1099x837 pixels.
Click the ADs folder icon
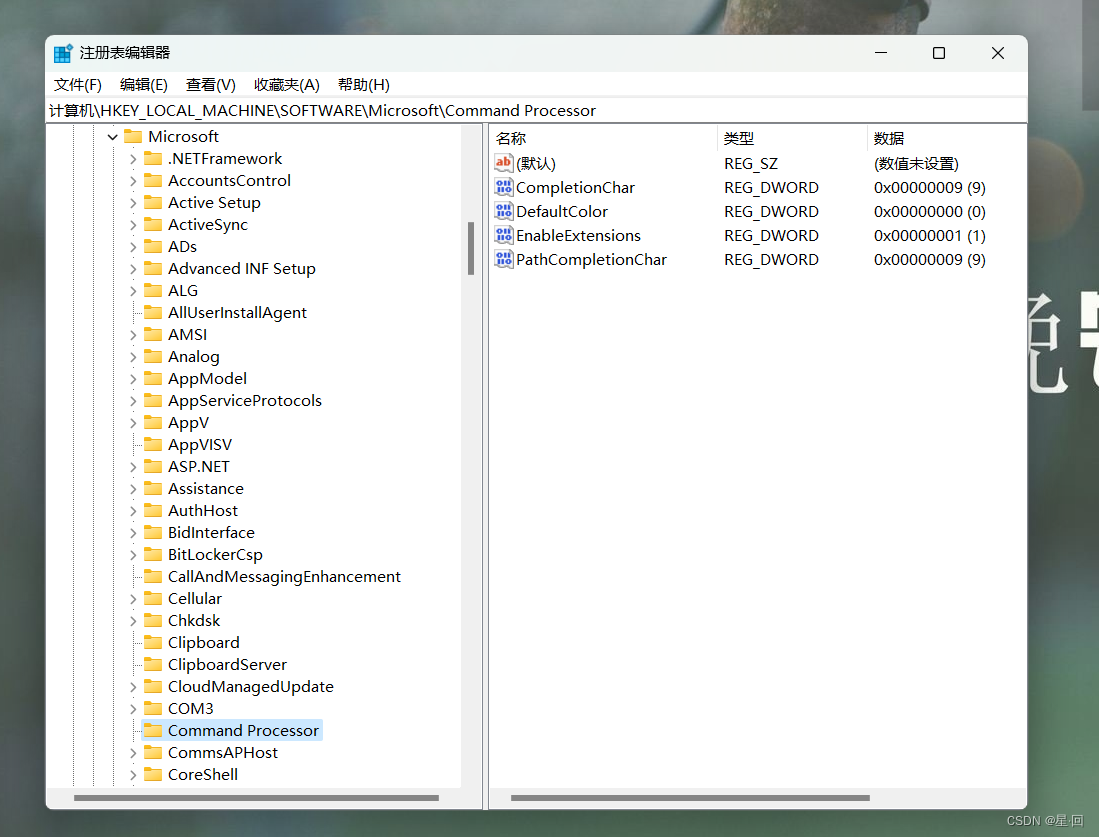click(153, 246)
